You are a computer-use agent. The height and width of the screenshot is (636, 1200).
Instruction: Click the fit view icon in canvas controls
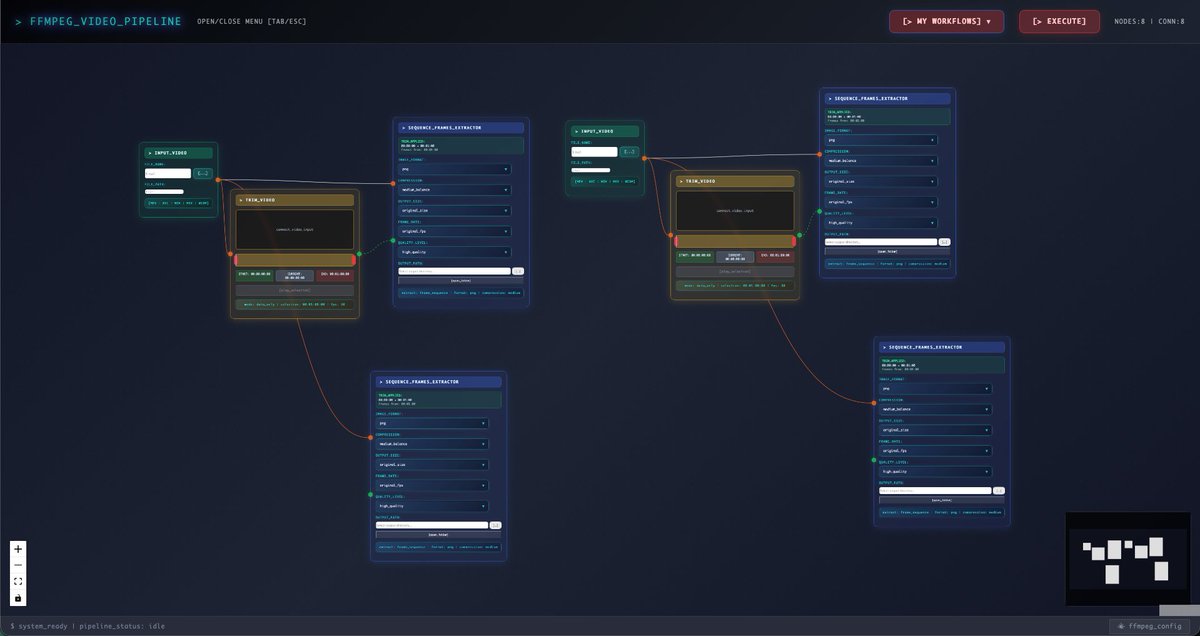18,581
